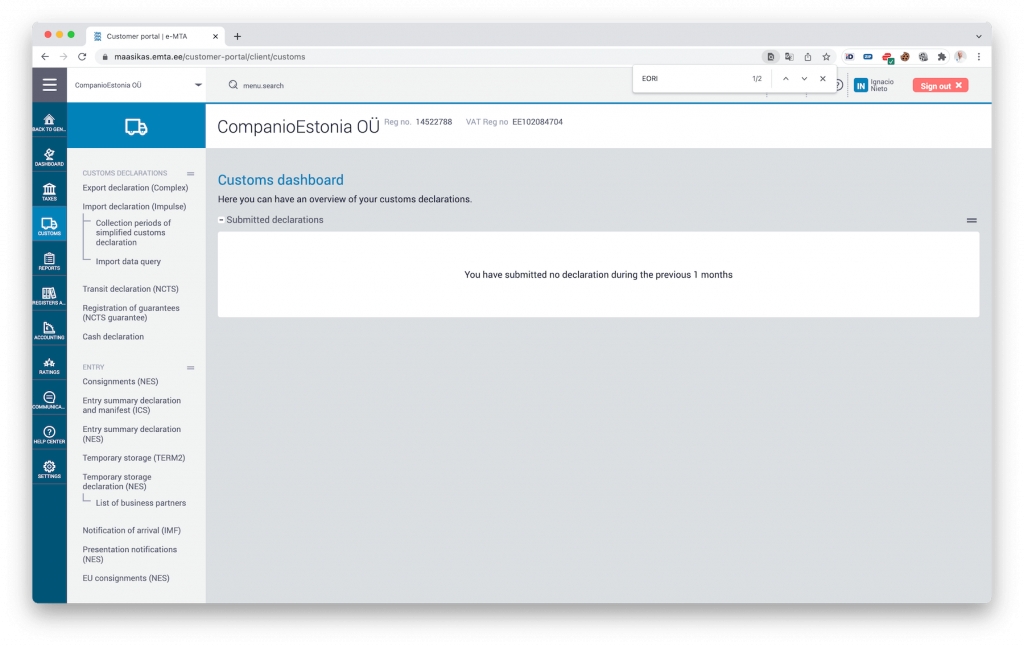Click the Sign out button
The image size is (1024, 646).
click(940, 86)
